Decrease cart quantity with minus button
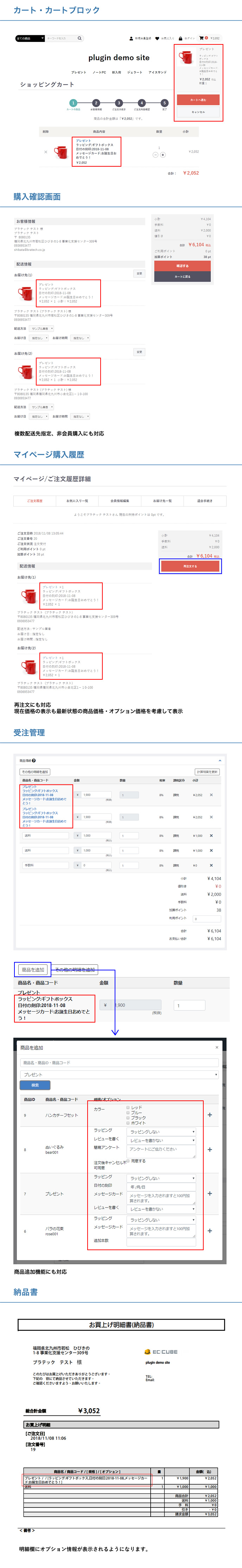 click(x=155, y=155)
